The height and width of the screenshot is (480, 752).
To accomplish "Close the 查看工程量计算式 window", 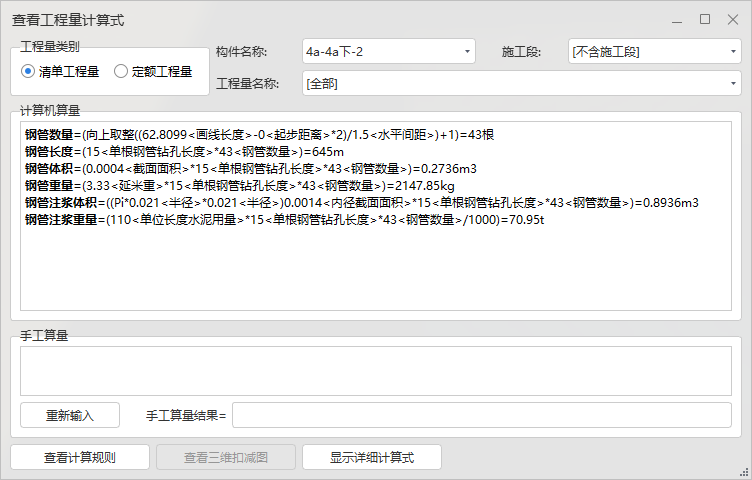I will (x=733, y=20).
